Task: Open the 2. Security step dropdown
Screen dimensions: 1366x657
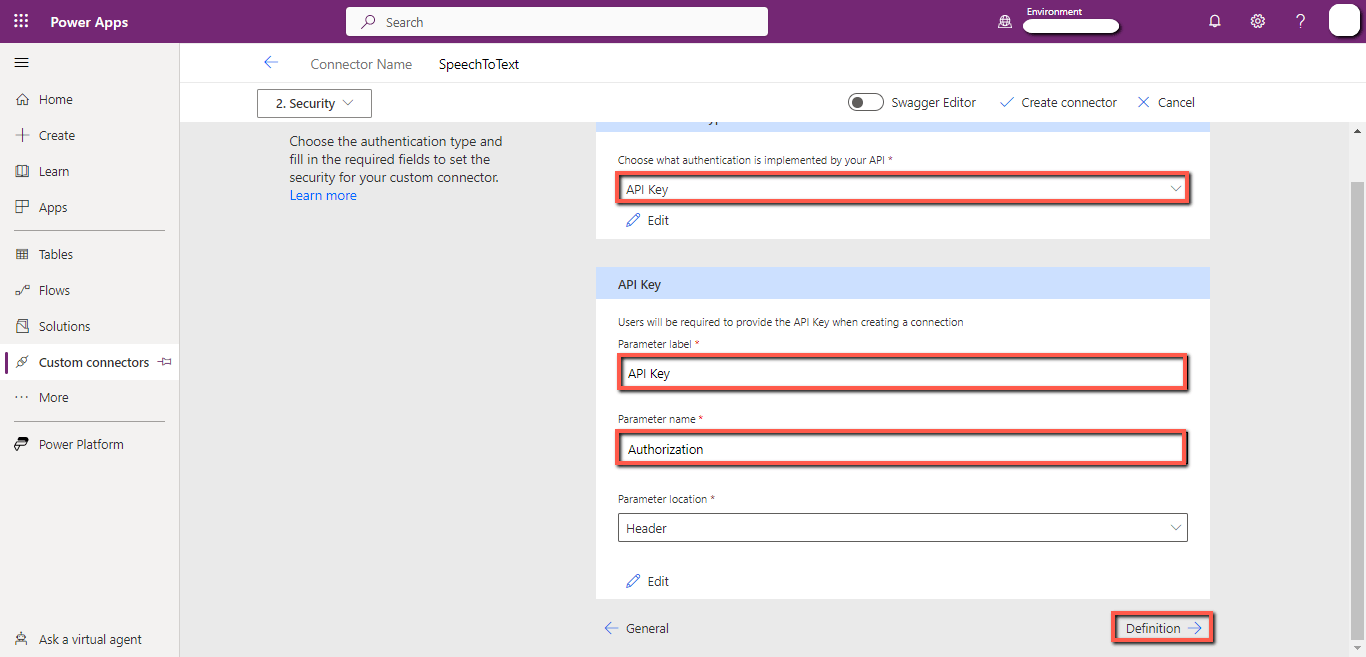Action: click(314, 103)
